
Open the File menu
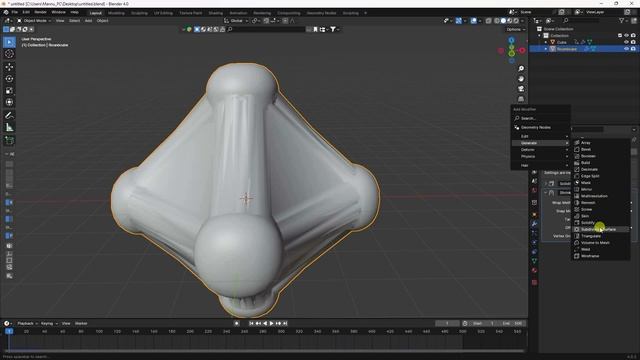click(15, 12)
